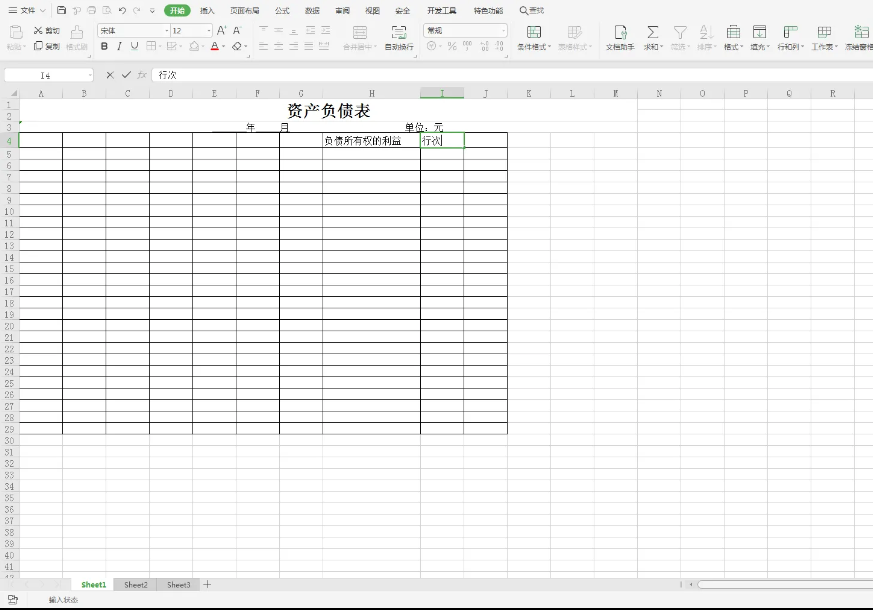Image resolution: width=873 pixels, height=610 pixels.
Task: Cancel cell entry with the X button
Action: [x=110, y=75]
